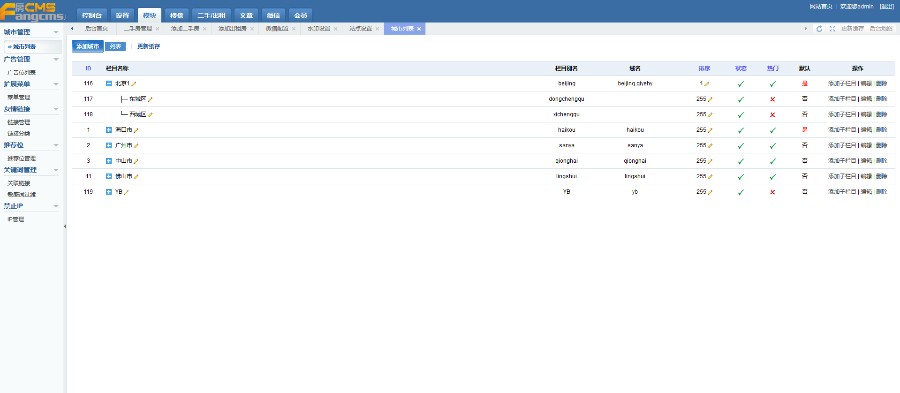Click alias text 'dongchengqu'

(566, 99)
